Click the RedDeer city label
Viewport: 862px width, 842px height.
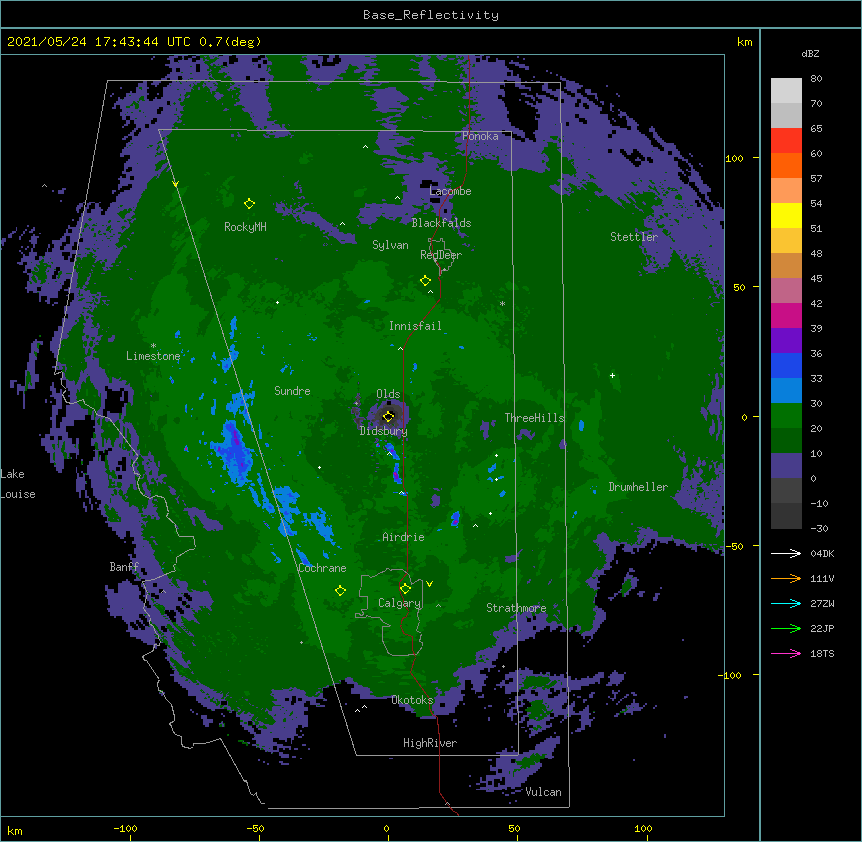[441, 255]
